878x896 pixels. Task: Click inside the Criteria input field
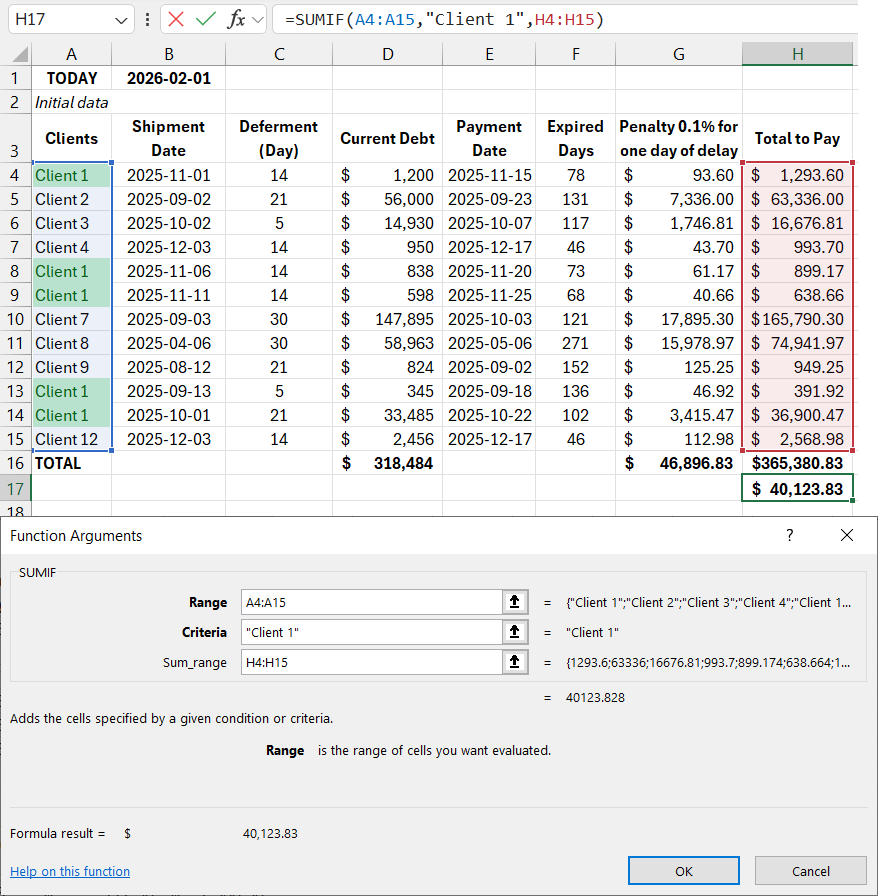point(370,632)
